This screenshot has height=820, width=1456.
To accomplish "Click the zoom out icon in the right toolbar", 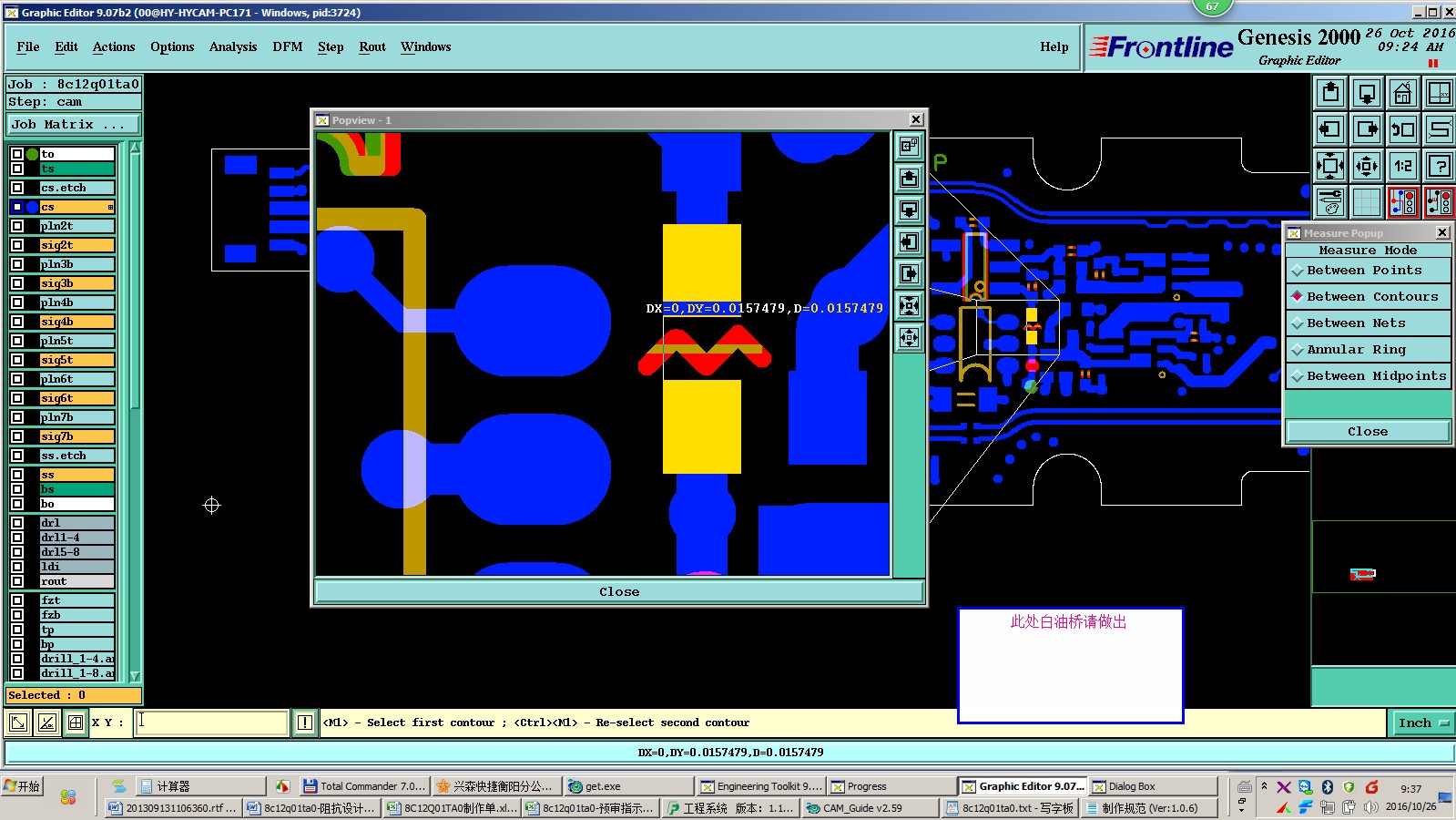I will tap(1367, 166).
